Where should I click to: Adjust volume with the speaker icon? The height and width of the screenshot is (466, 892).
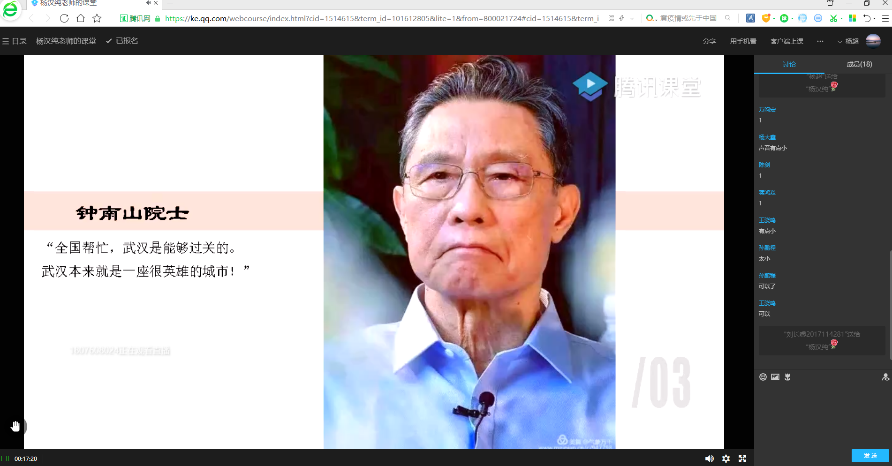point(709,459)
